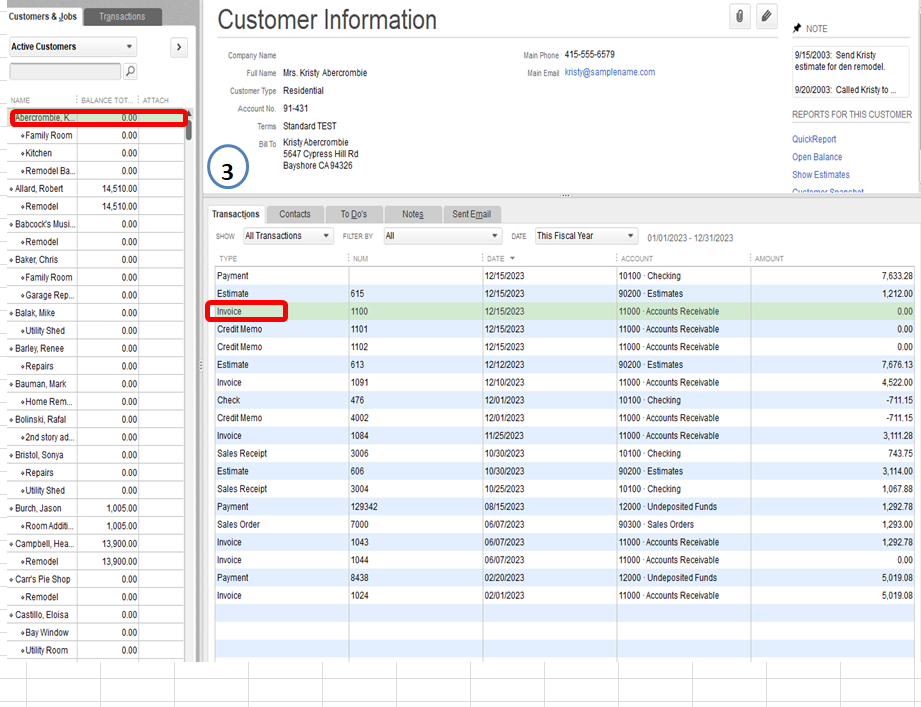Click the paperclip attachment icon

(x=740, y=13)
